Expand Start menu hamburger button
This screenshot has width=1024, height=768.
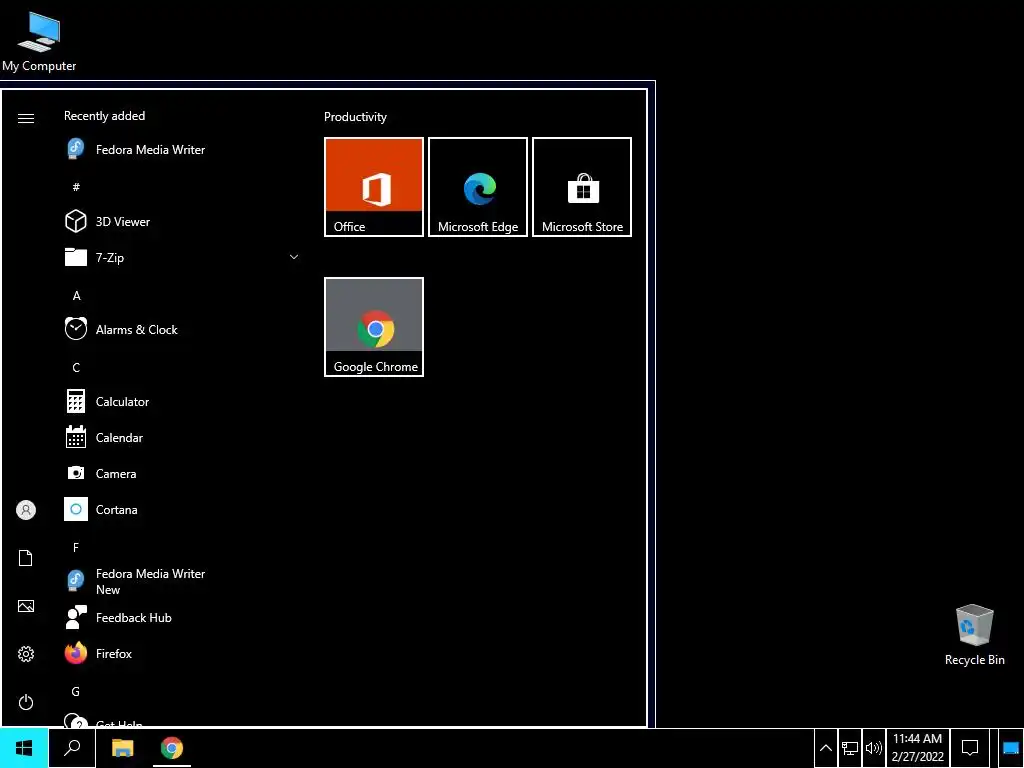click(x=25, y=118)
